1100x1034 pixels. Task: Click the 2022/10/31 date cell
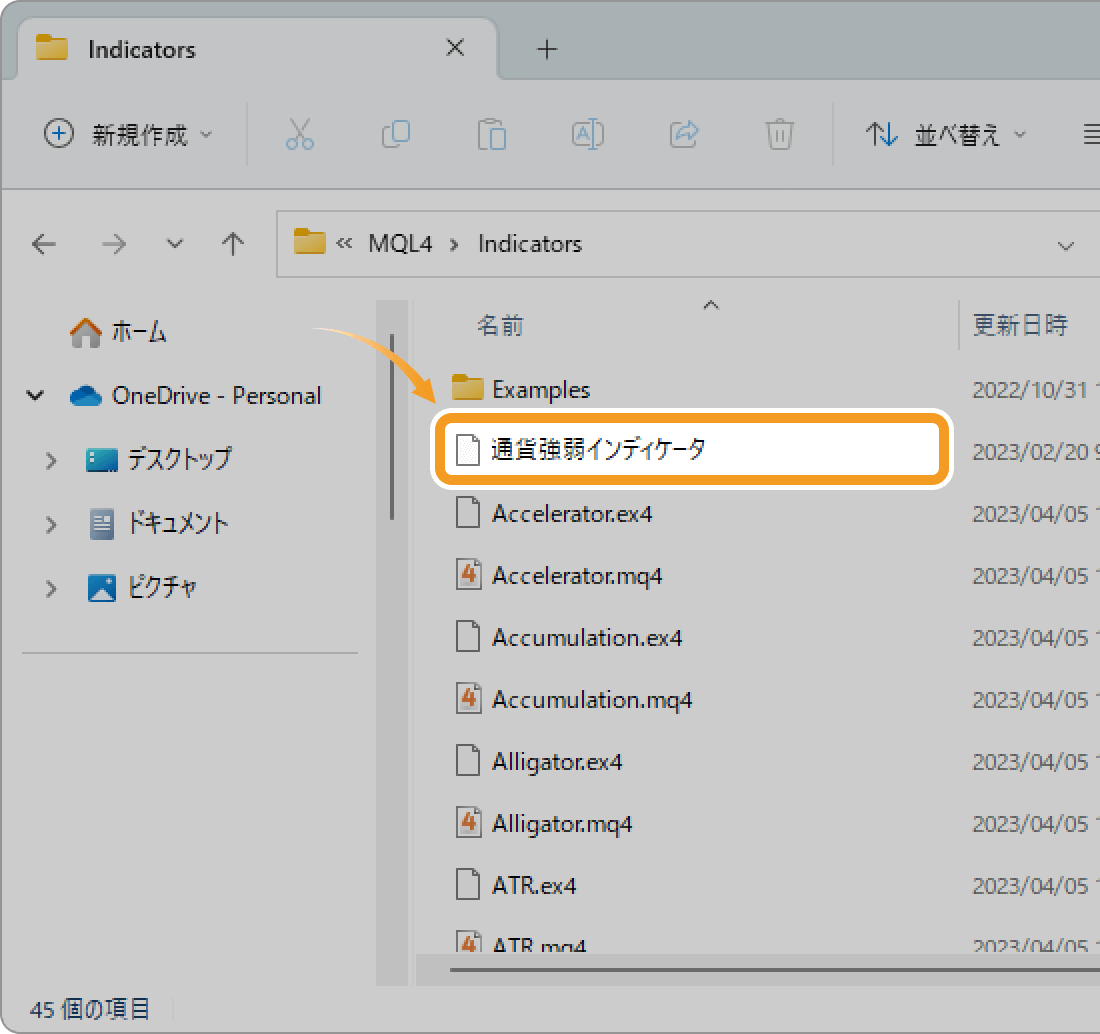coord(1035,389)
